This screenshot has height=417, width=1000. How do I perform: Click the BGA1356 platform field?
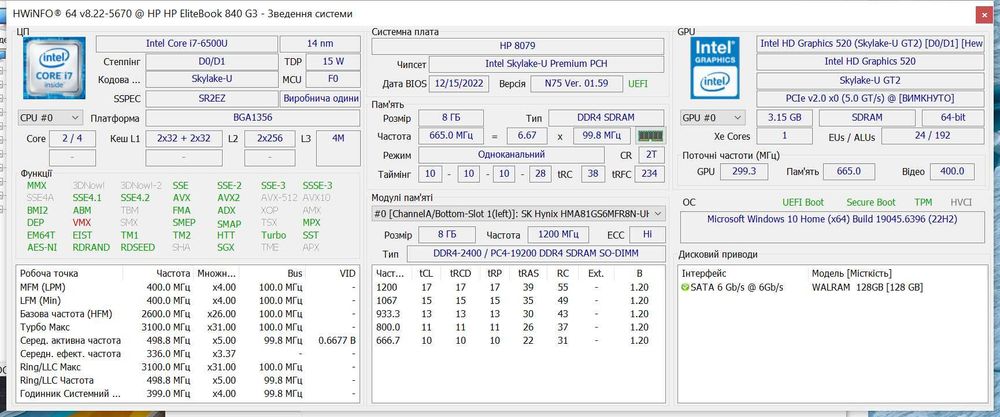pyautogui.click(x=253, y=118)
